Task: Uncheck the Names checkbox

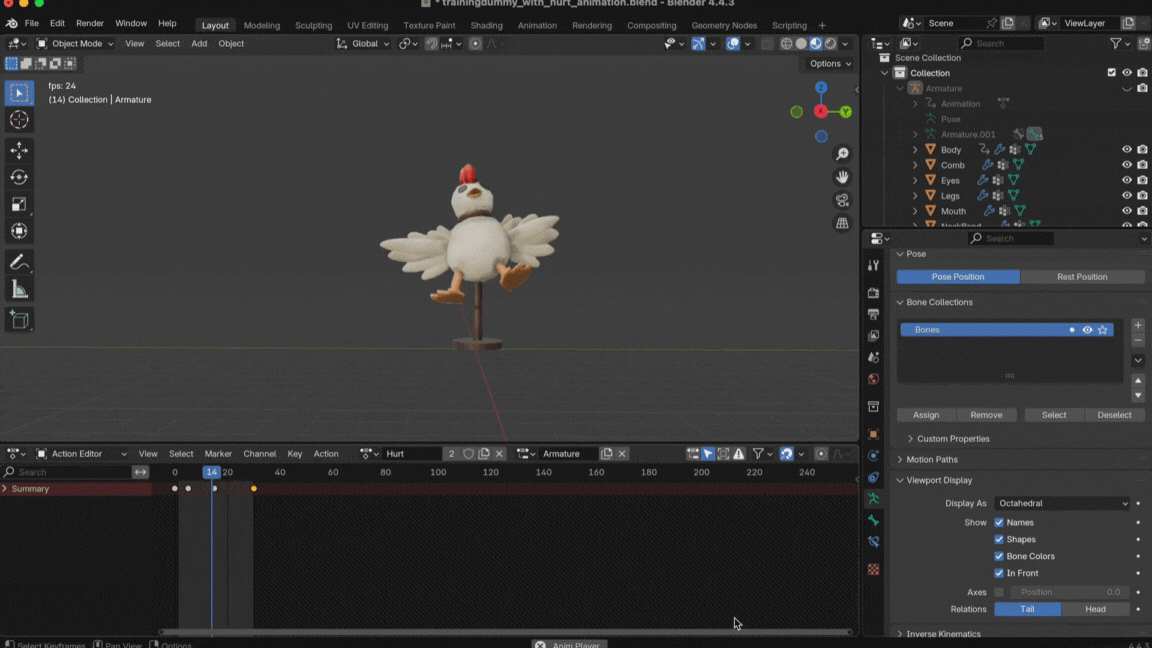Action: tap(998, 522)
